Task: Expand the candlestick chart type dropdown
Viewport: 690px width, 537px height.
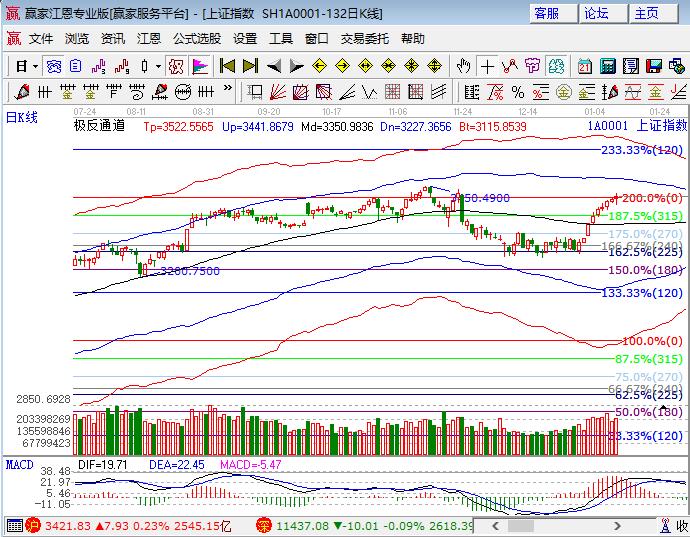Action: click(x=158, y=66)
